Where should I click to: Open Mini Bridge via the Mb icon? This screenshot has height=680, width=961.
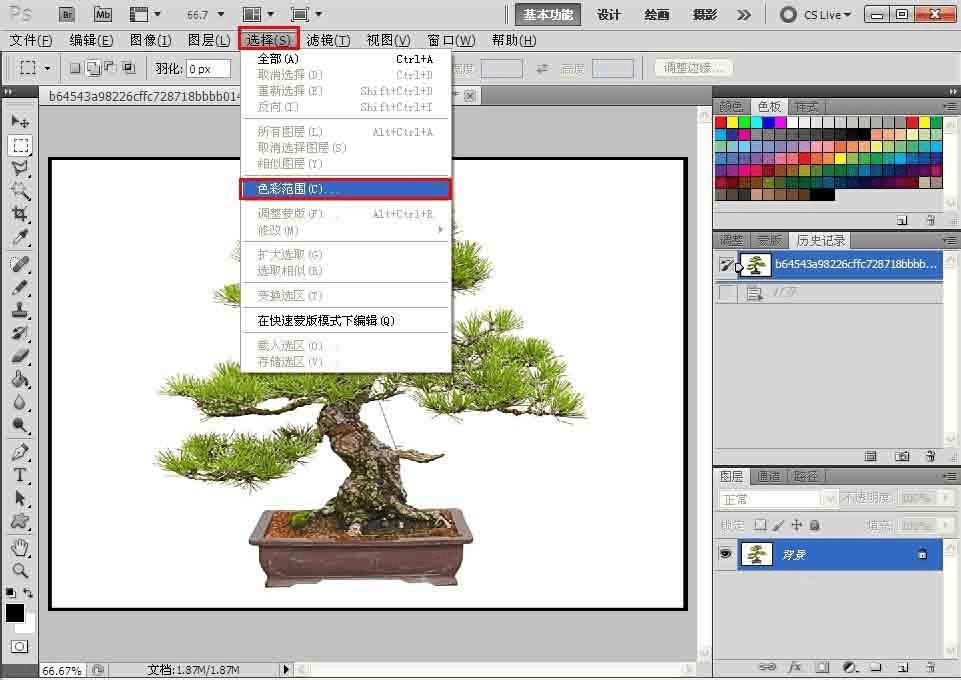coord(102,14)
